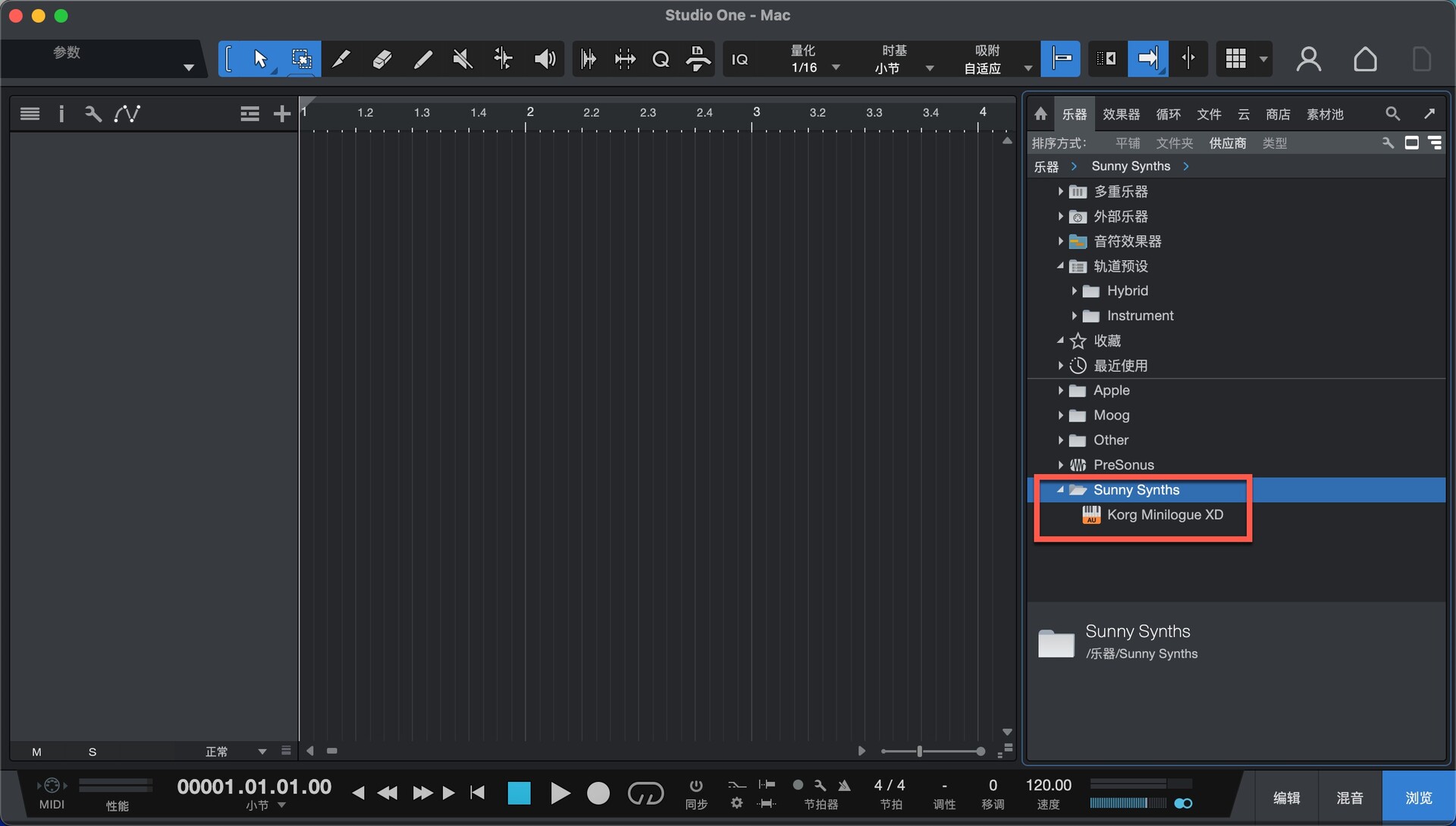Select Korg Minilogue XD instrument
The height and width of the screenshot is (826, 1456).
pyautogui.click(x=1165, y=515)
